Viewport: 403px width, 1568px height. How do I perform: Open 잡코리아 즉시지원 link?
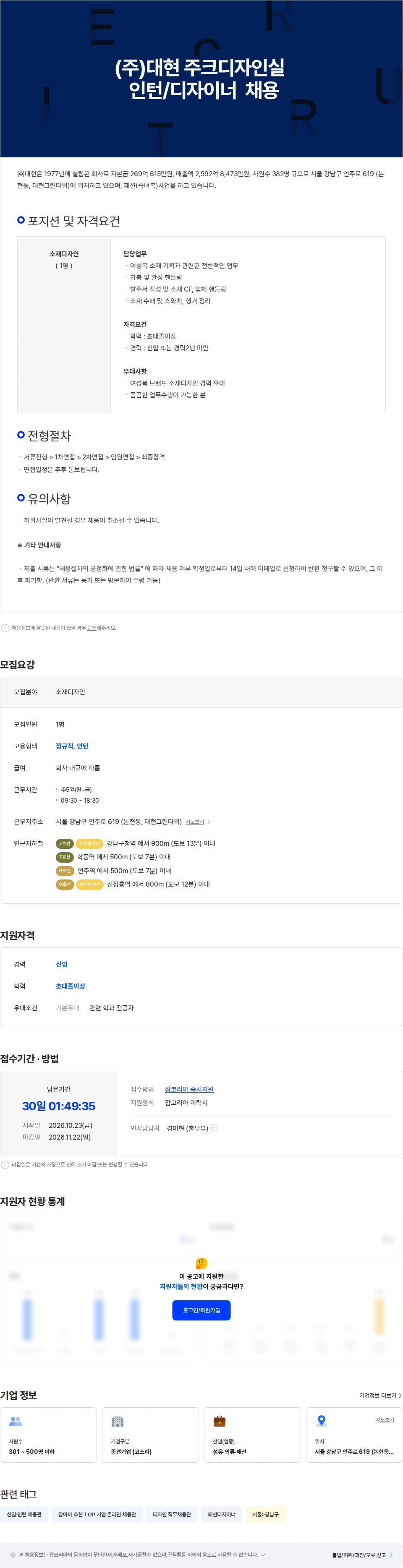tap(189, 1089)
